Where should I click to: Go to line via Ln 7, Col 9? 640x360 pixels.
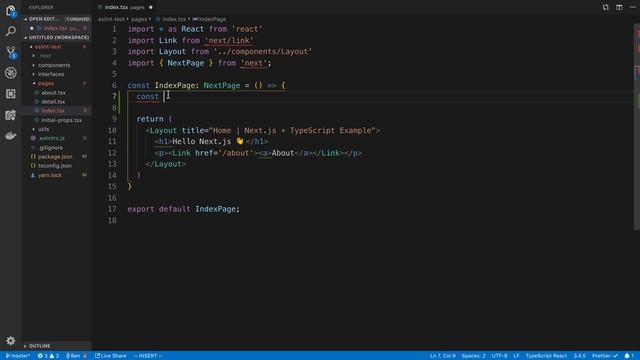(442, 356)
